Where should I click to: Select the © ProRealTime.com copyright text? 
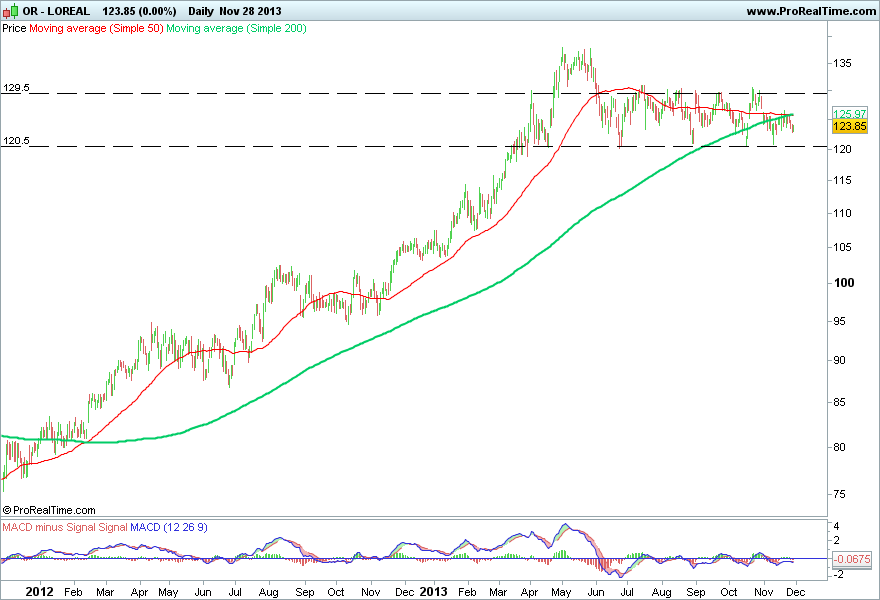[49, 510]
